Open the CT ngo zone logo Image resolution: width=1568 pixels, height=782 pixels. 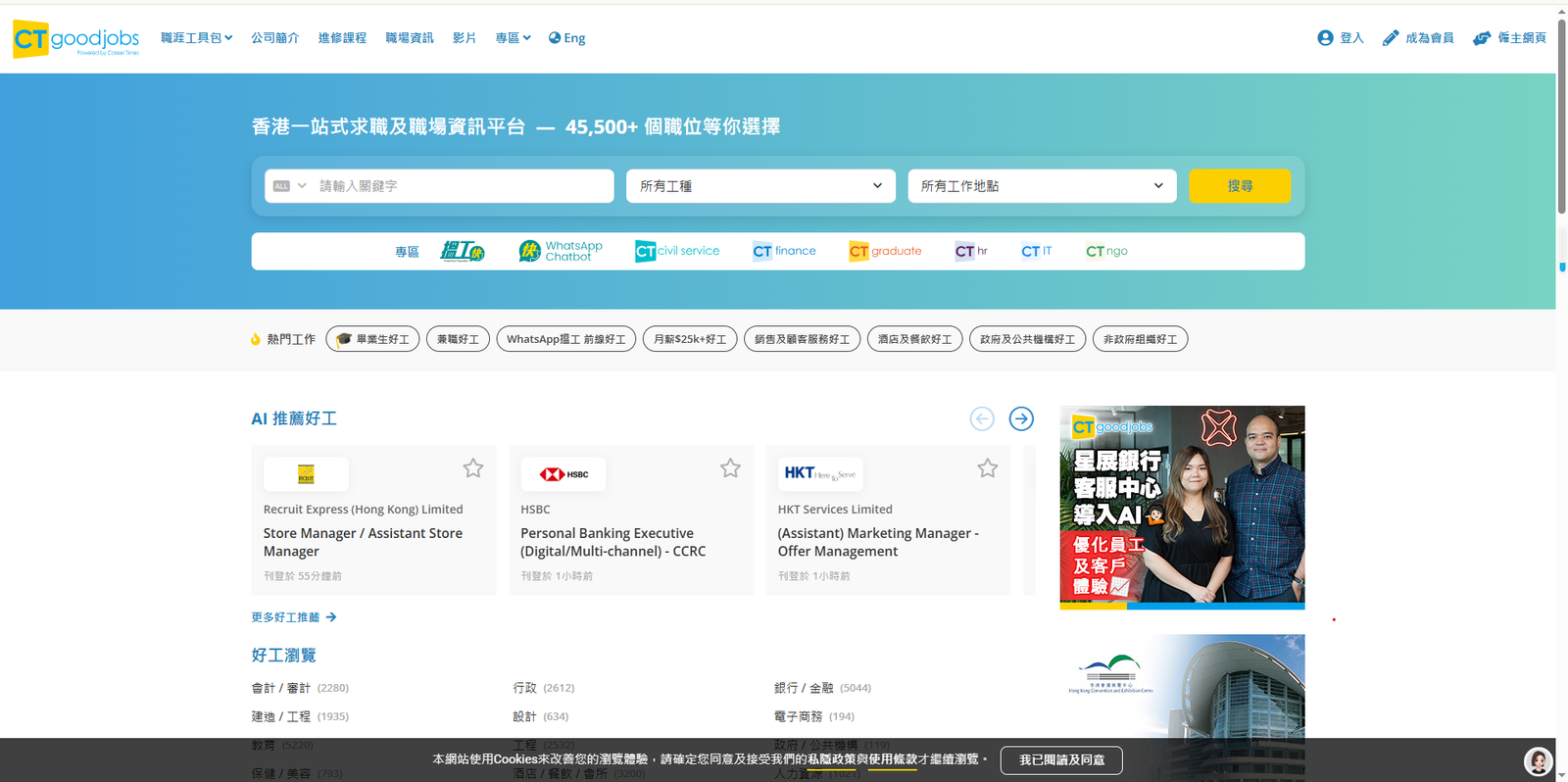[1106, 251]
